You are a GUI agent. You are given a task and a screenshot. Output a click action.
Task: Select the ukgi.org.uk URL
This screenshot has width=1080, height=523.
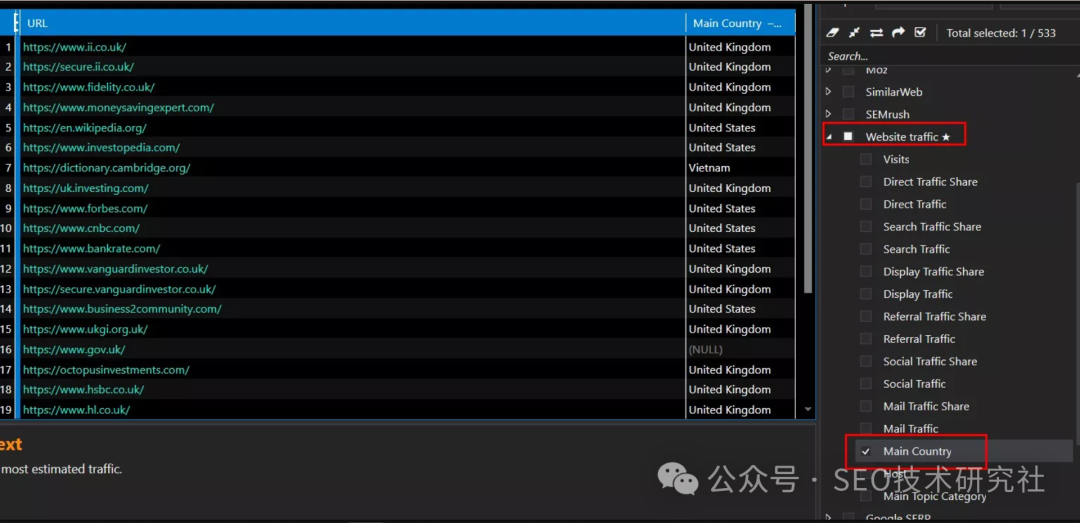[85, 329]
